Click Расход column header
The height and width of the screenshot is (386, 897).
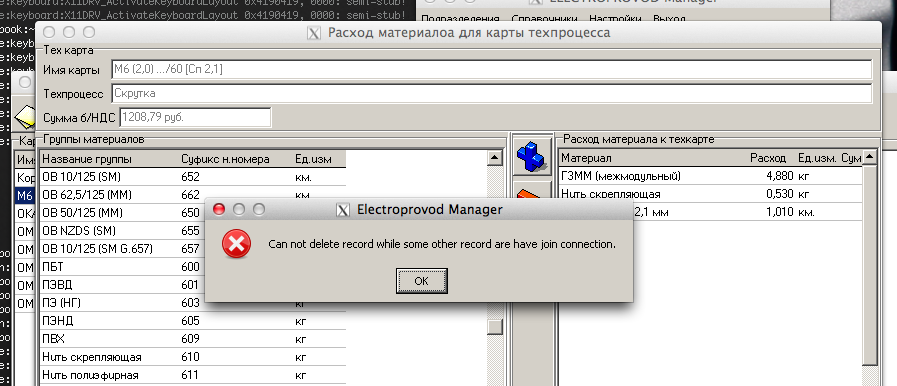point(768,158)
